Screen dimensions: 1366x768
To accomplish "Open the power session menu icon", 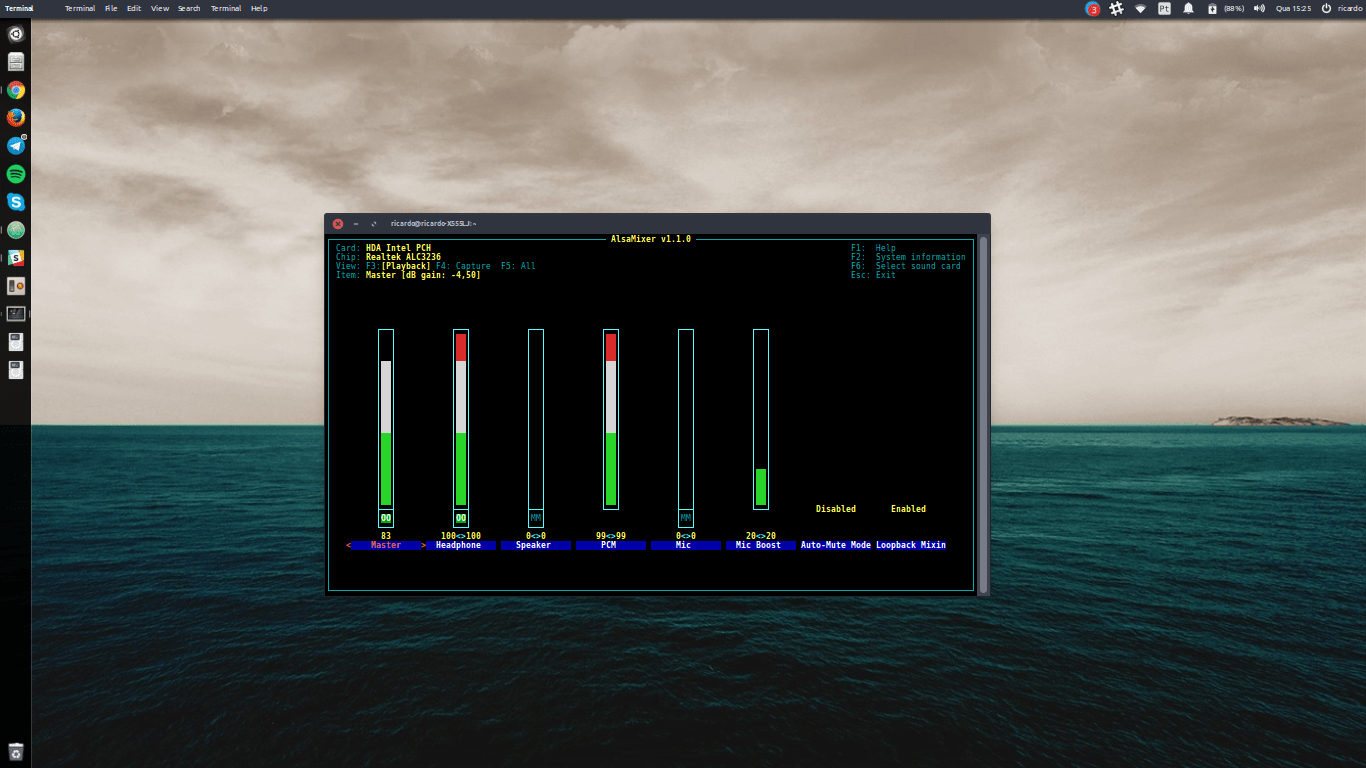I will point(1326,8).
